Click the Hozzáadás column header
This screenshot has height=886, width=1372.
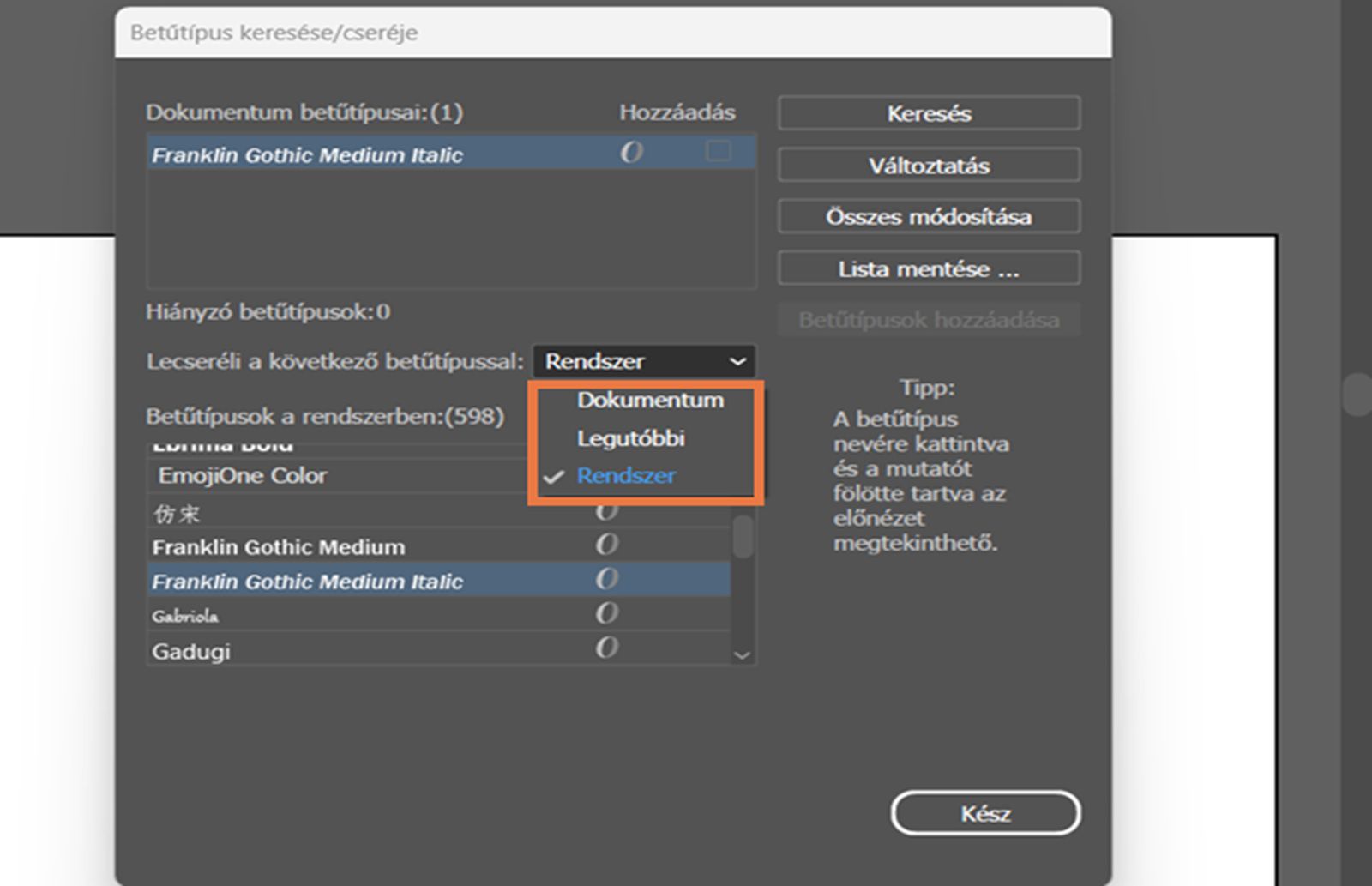click(x=677, y=112)
